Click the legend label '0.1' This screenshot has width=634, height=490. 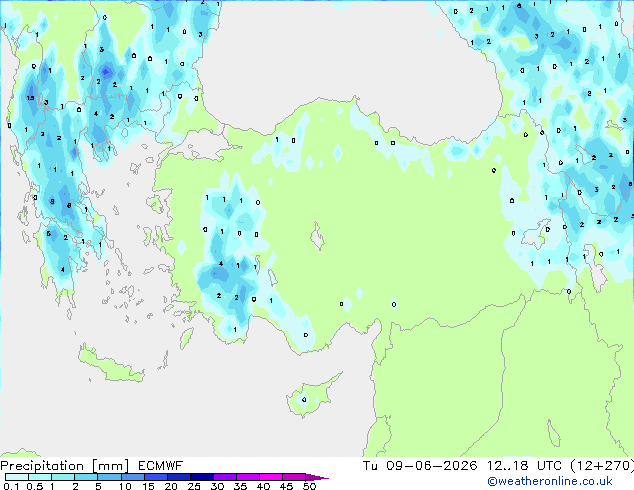tap(11, 486)
